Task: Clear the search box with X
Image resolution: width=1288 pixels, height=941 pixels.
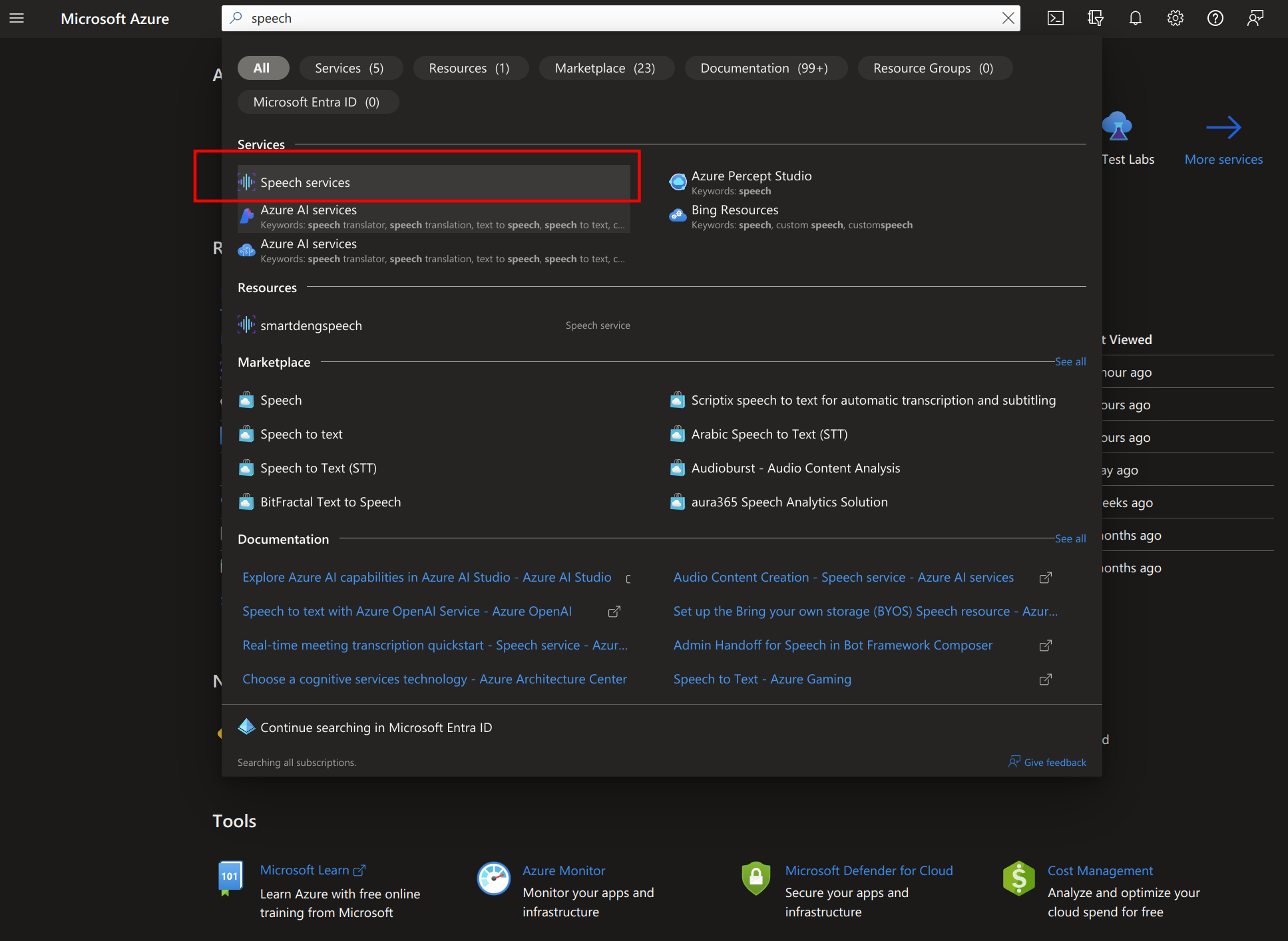Action: pyautogui.click(x=1008, y=18)
